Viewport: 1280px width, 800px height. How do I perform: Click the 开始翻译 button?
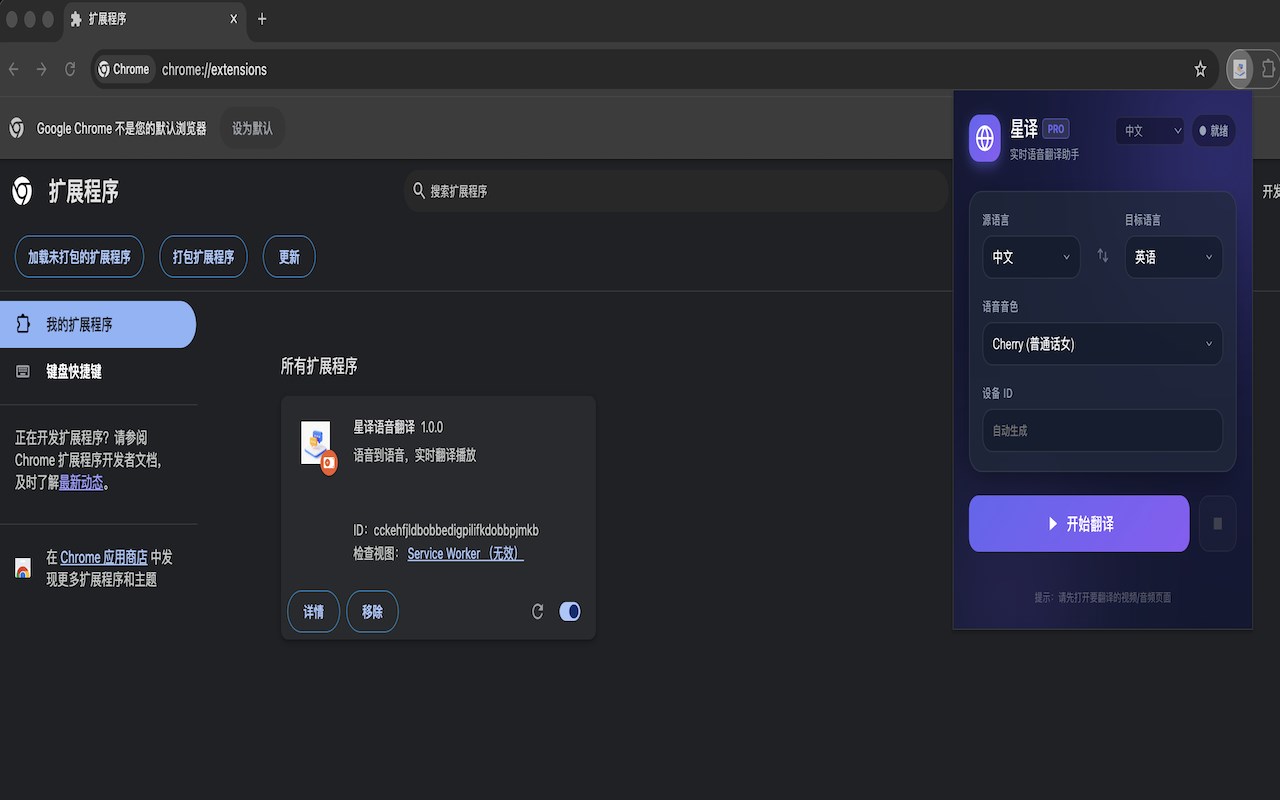pos(1079,523)
